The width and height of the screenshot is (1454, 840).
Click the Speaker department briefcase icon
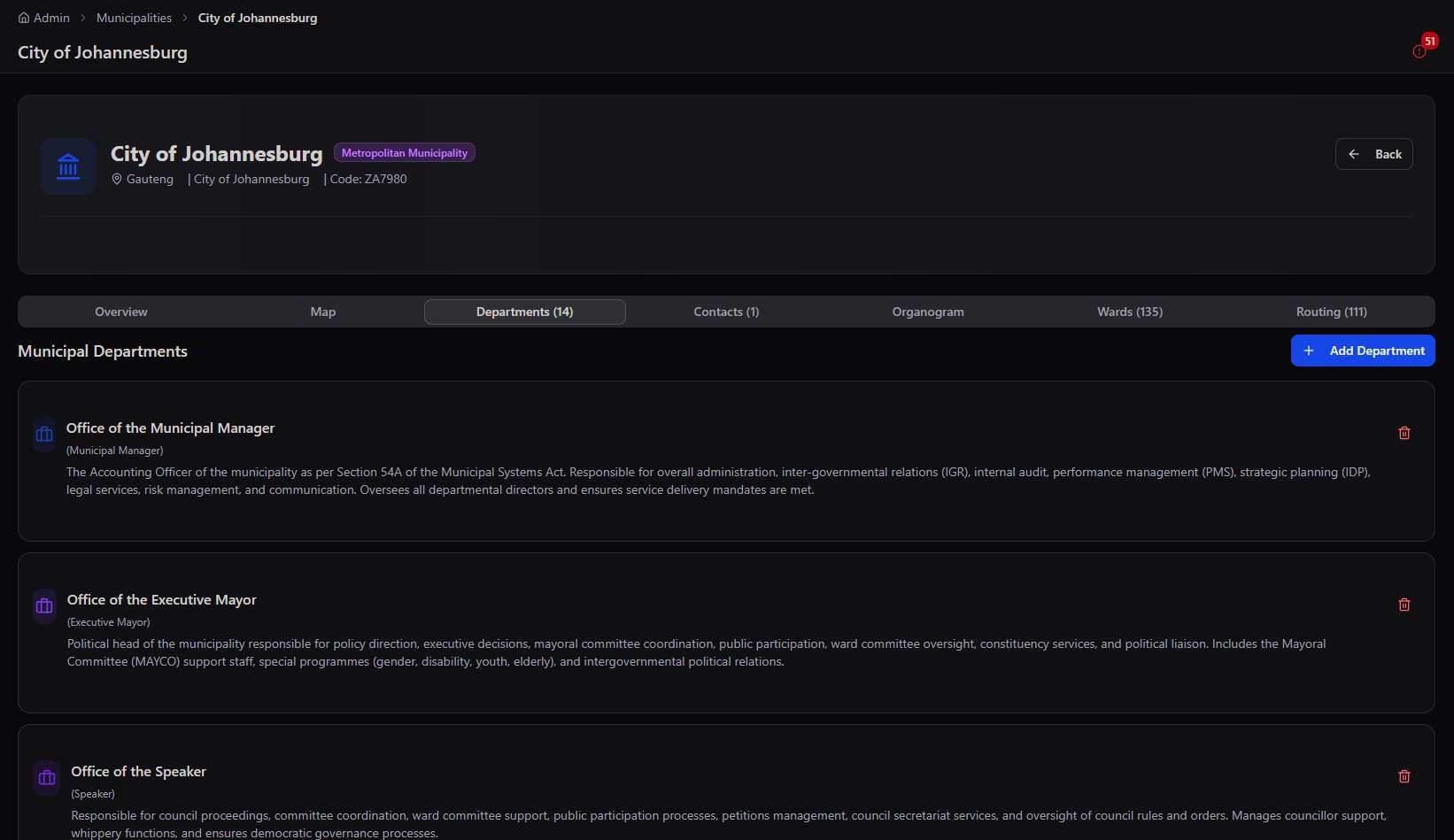tap(47, 778)
